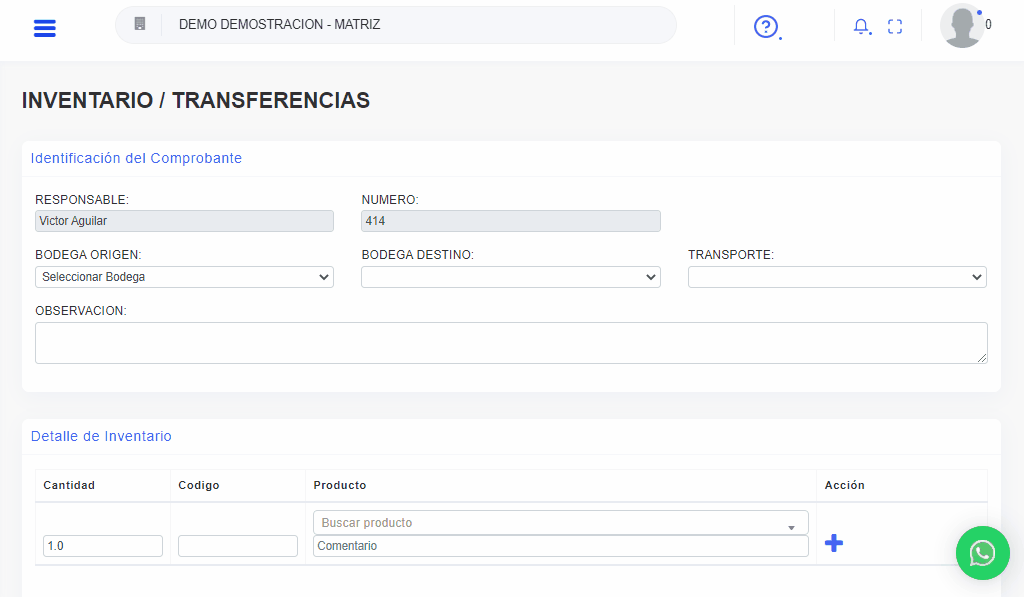
Task: Click the building icon in company bar
Action: click(140, 24)
